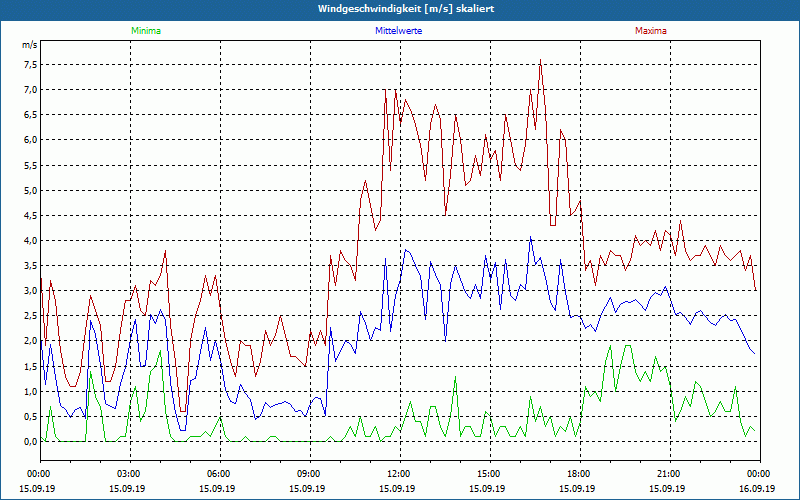The width and height of the screenshot is (800, 500).
Task: Click the 2,5 y-axis value
Action: (30, 316)
